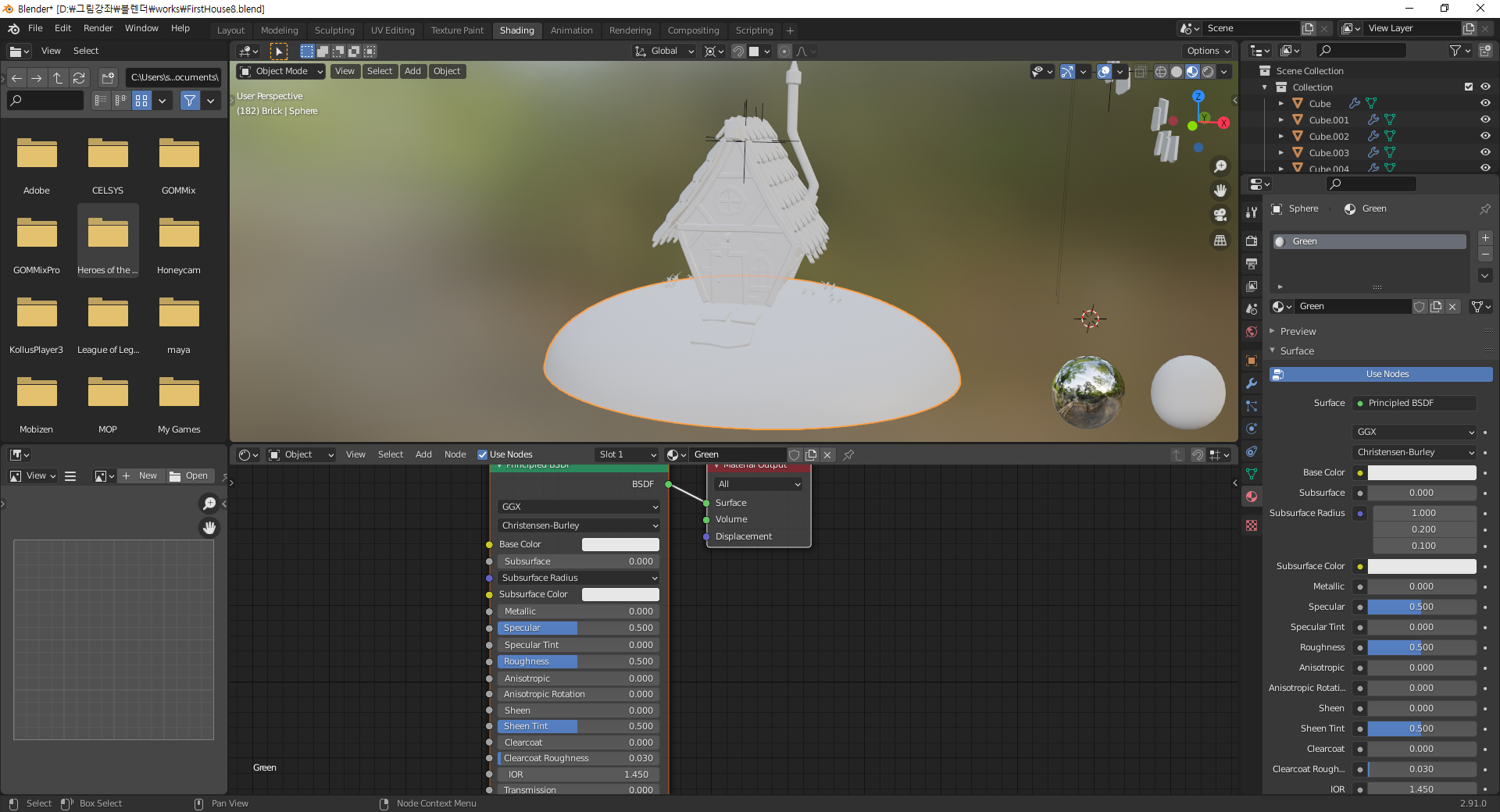1500x812 pixels.
Task: Open the Render properties tab
Action: 1252,240
